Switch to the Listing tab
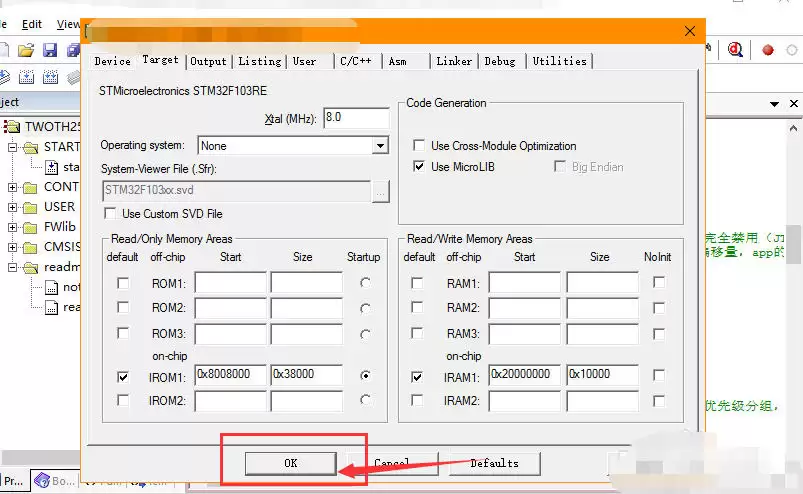 pos(260,61)
